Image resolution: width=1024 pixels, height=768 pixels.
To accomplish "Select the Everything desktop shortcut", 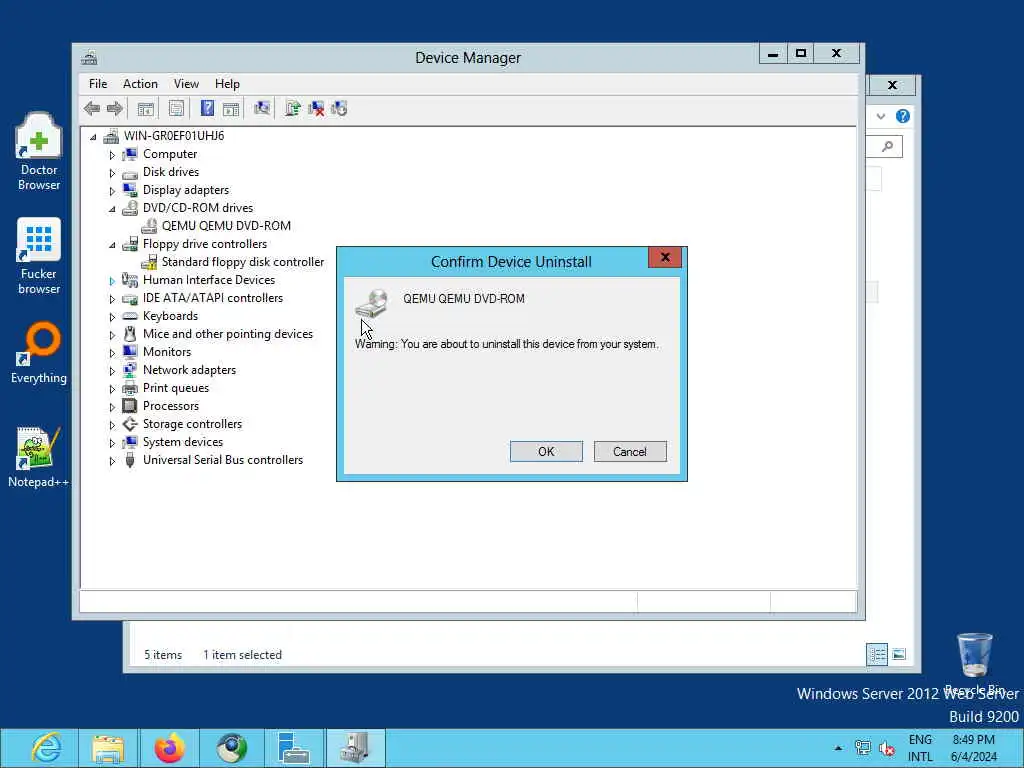I will tap(39, 353).
